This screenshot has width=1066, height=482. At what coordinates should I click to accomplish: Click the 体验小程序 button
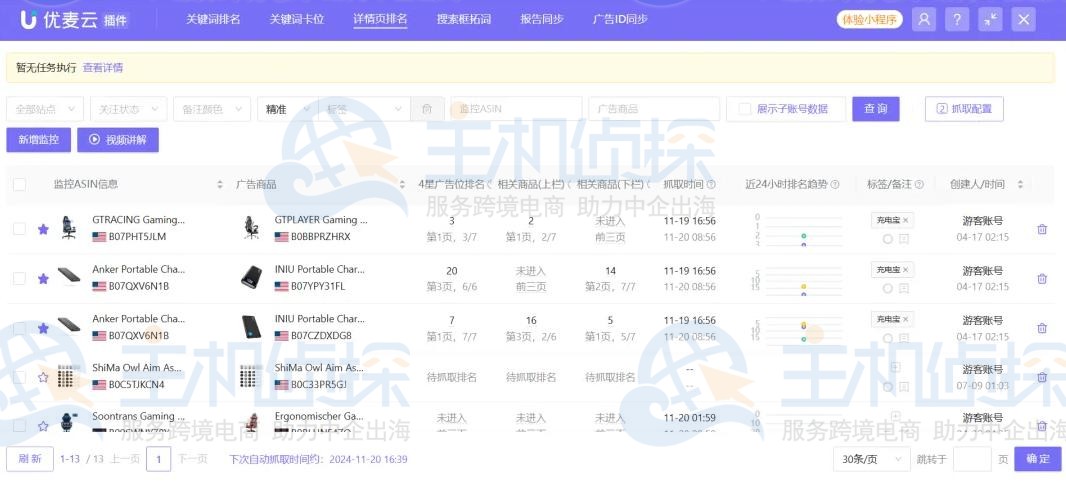tap(870, 20)
